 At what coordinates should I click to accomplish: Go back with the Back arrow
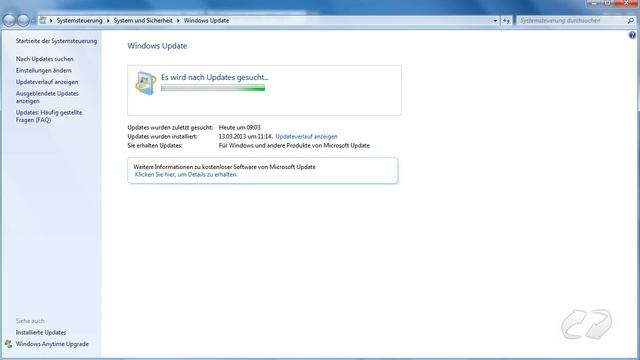[9, 20]
